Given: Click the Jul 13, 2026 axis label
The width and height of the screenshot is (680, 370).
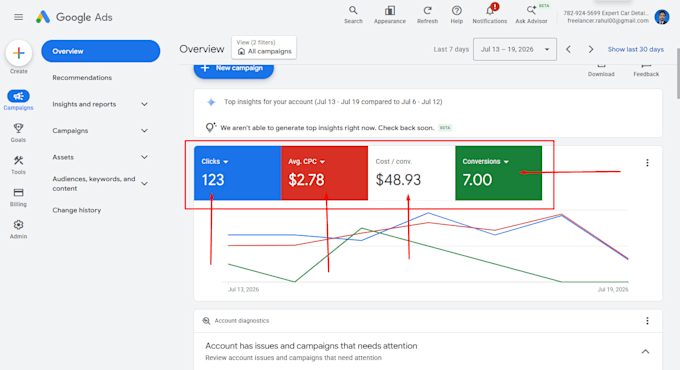Looking at the screenshot, I should click(243, 289).
